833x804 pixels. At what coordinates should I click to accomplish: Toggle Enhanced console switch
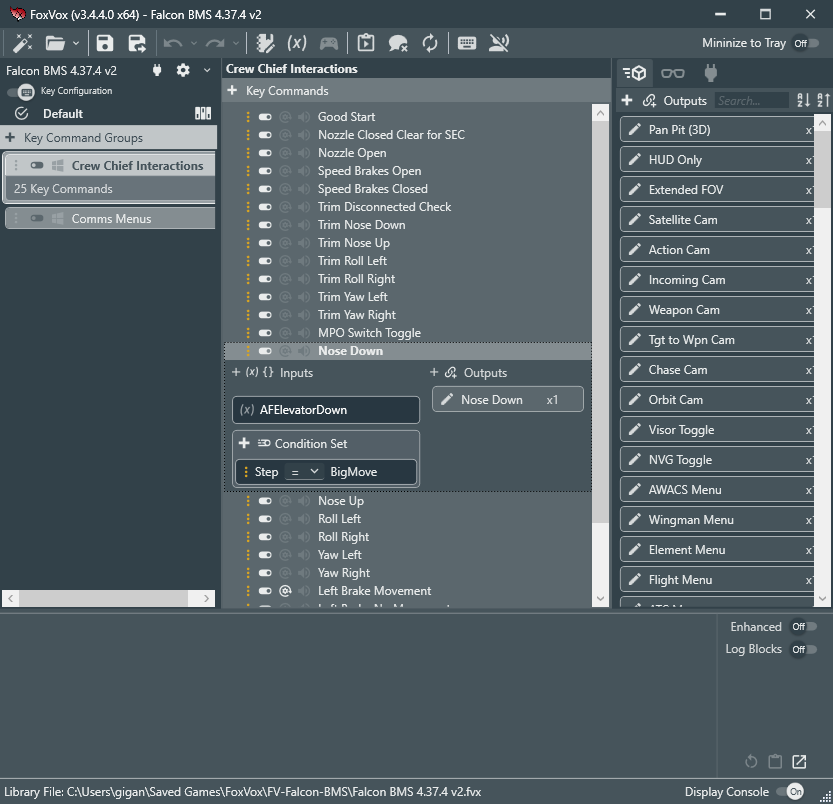click(x=804, y=627)
